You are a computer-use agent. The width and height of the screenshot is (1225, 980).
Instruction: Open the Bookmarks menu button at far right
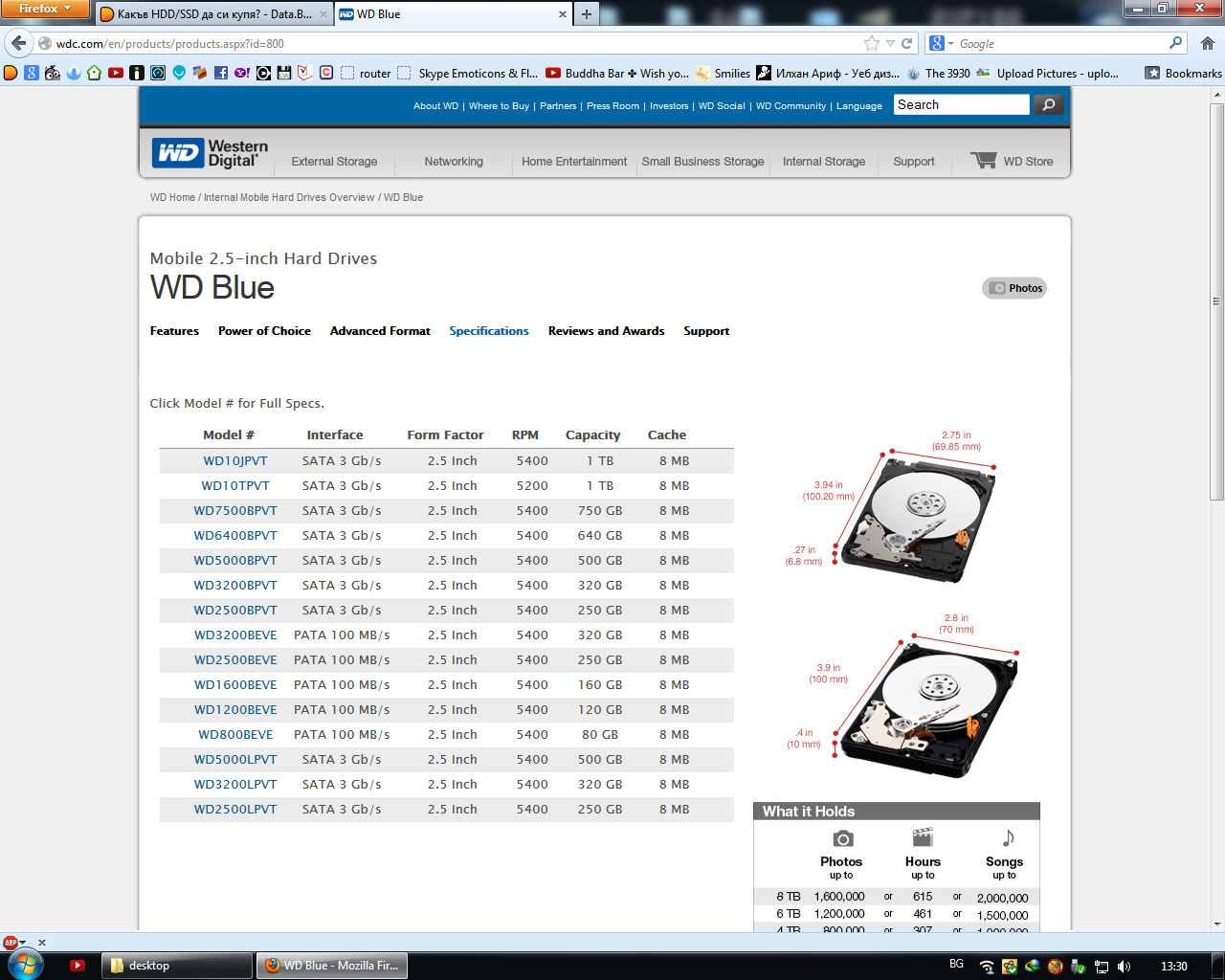1184,73
